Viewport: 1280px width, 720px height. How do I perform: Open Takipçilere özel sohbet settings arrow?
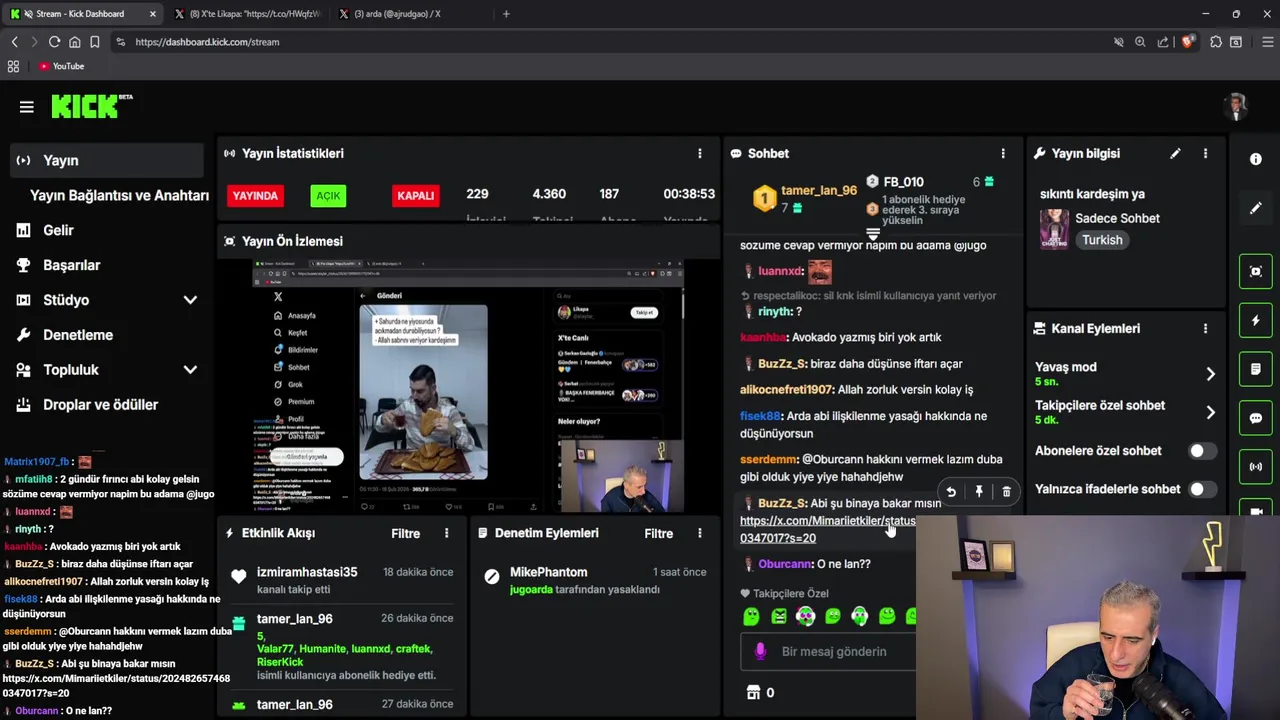[1210, 412]
